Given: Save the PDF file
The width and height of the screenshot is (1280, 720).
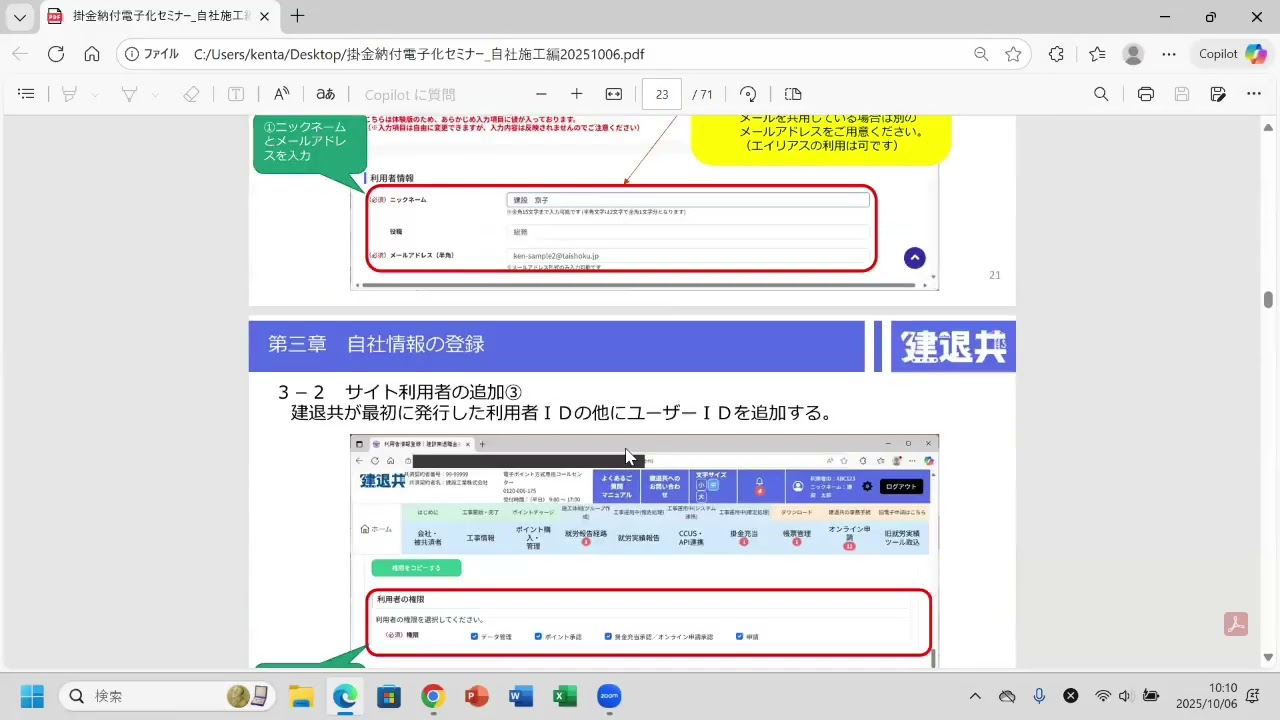Looking at the screenshot, I should click(1182, 94).
